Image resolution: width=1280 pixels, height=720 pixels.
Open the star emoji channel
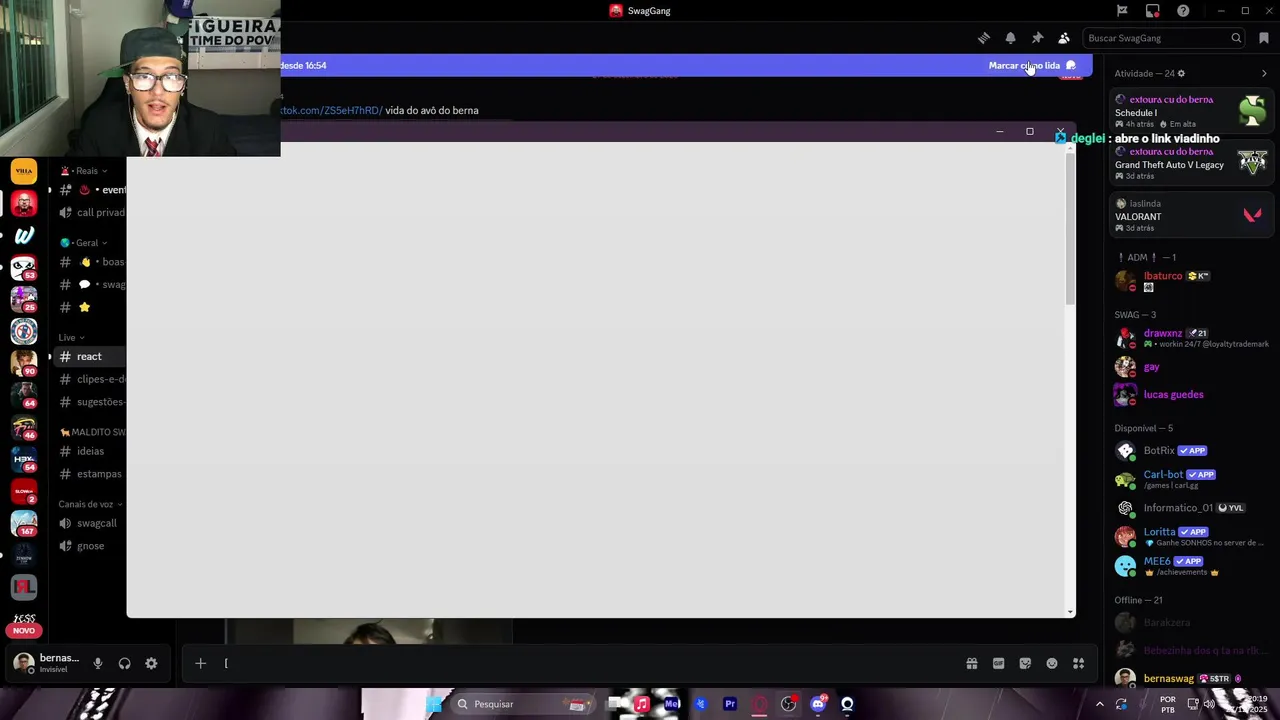84,307
